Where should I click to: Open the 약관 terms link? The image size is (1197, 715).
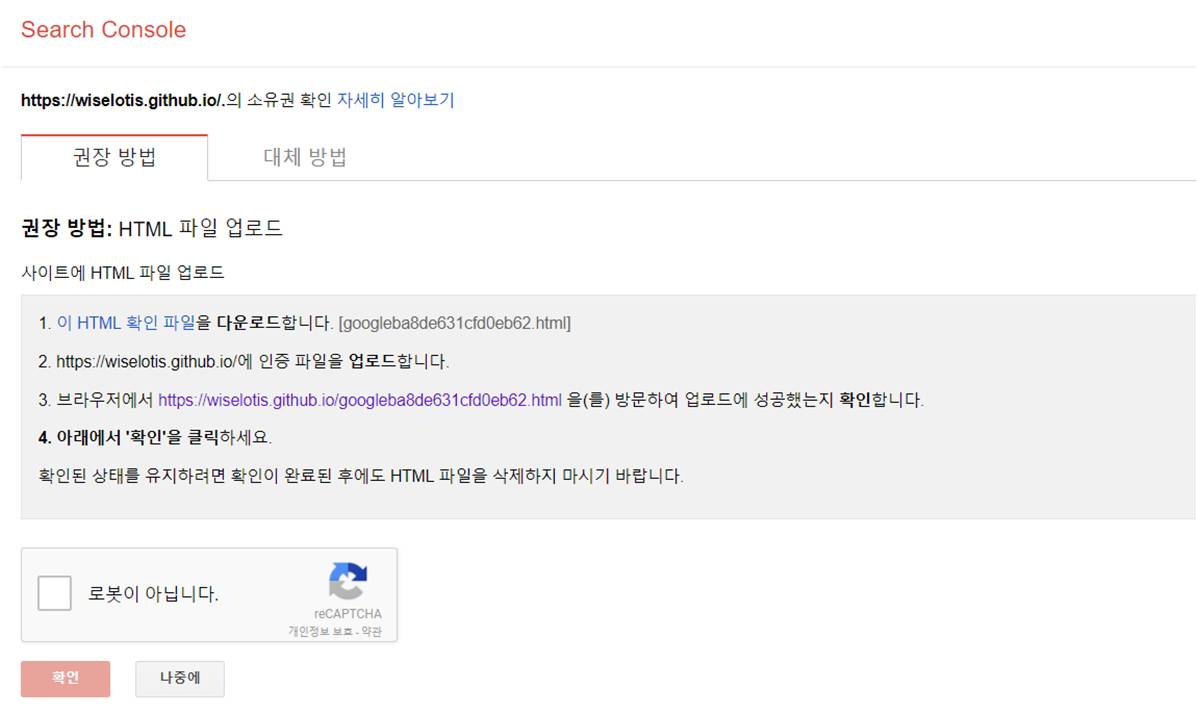(x=371, y=631)
